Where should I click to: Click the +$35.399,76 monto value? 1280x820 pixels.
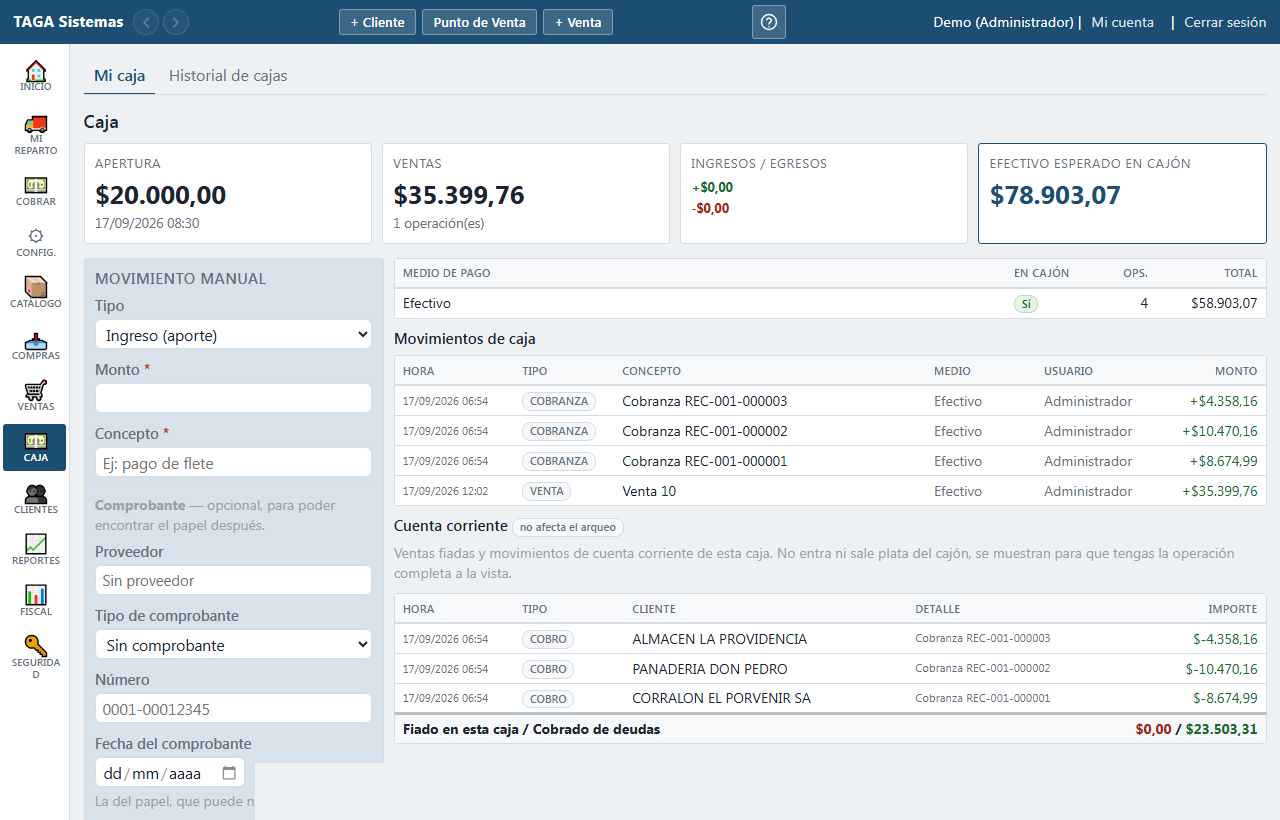pos(1220,491)
